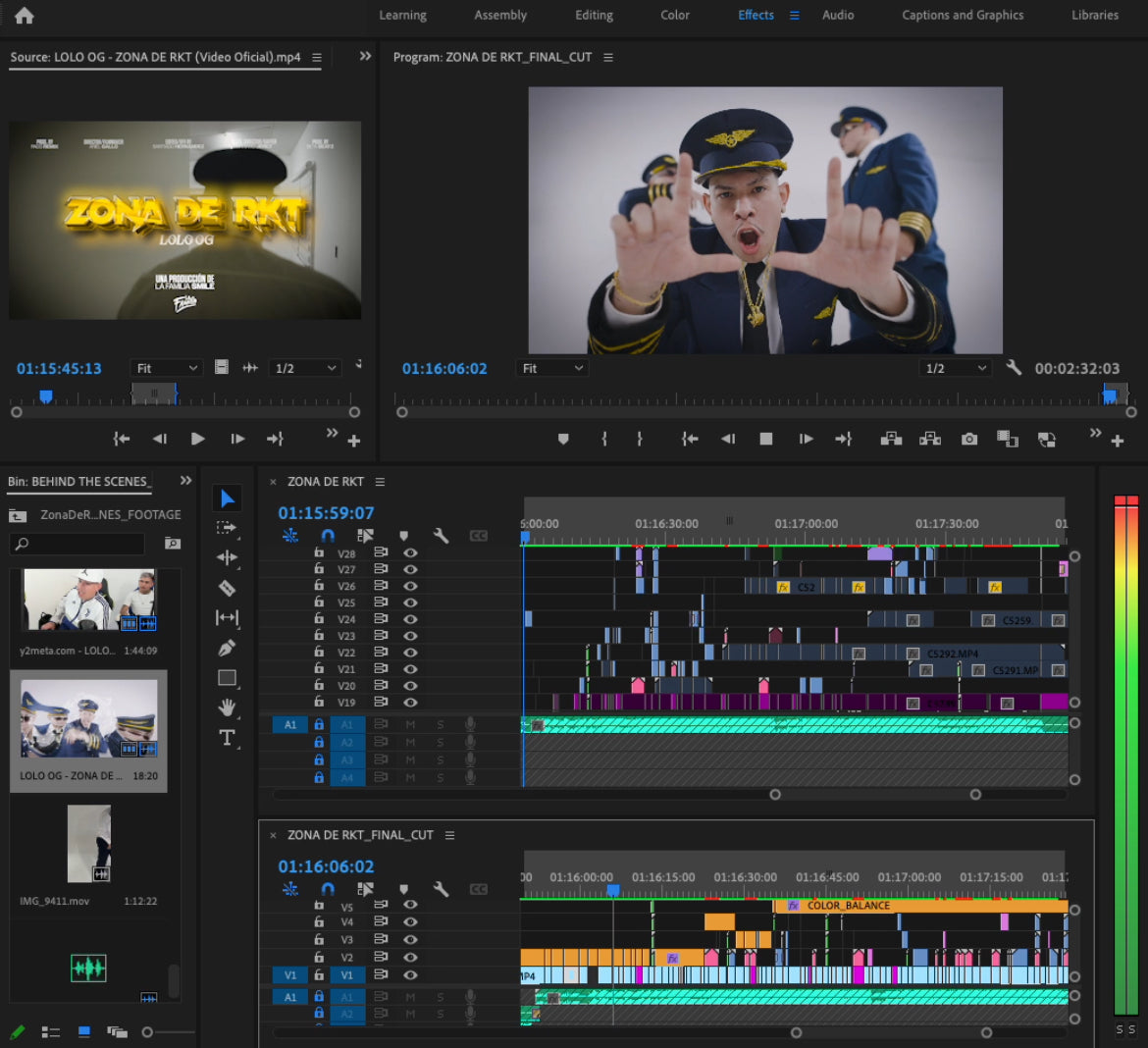The image size is (1148, 1048).
Task: Select LOLO OG - ZONA DE clip thumbnail
Action: (88, 718)
